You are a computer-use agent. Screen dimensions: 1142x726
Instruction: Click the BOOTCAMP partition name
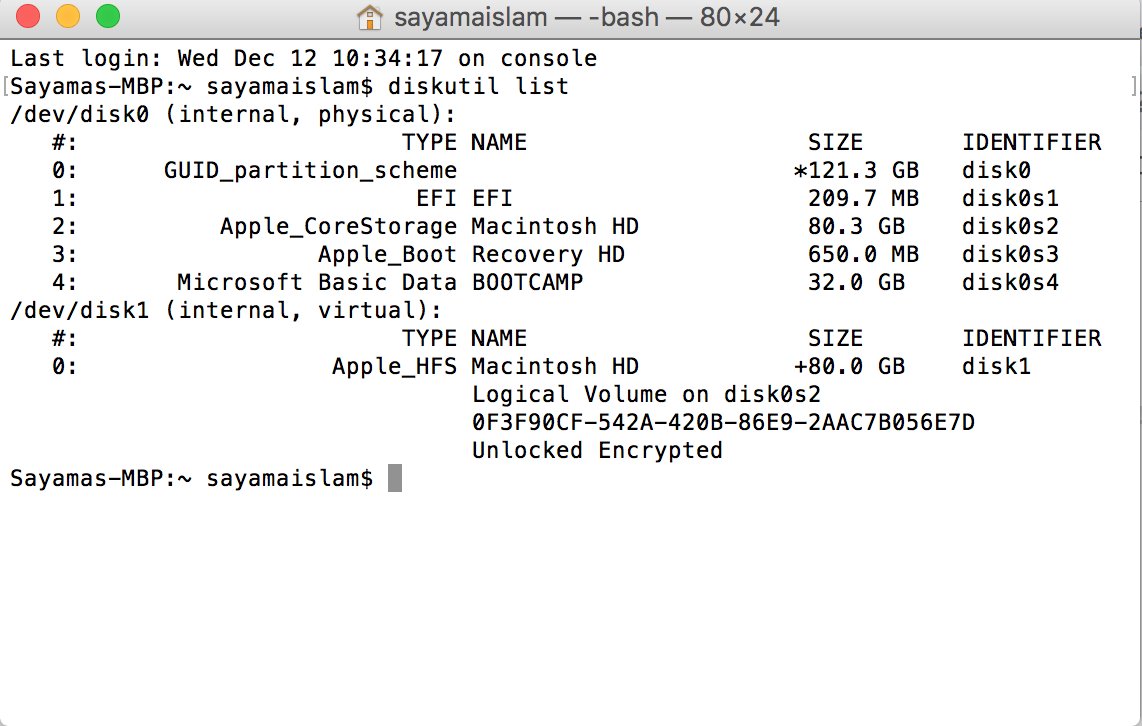[527, 283]
